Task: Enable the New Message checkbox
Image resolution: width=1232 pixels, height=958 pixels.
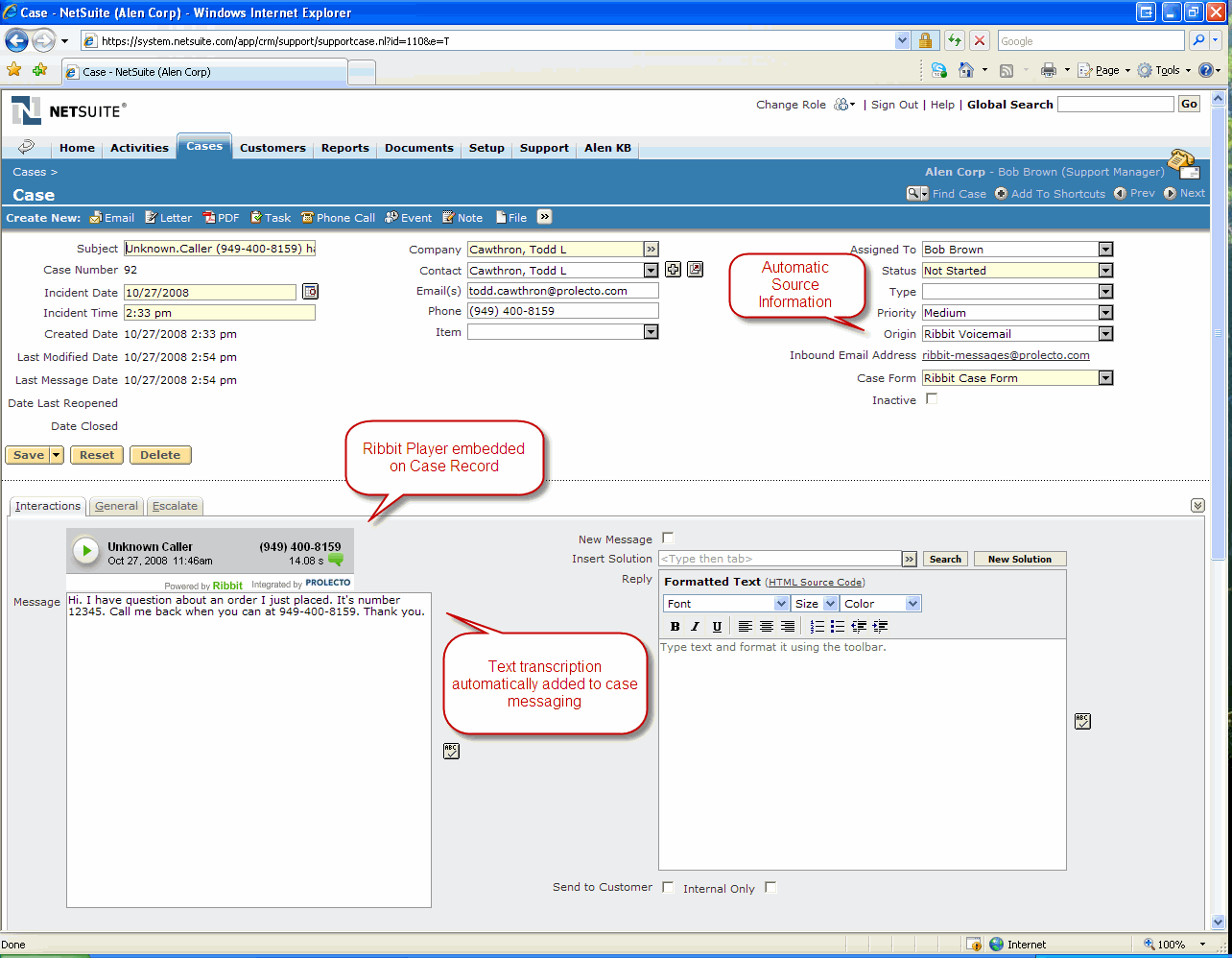Action: (x=667, y=538)
